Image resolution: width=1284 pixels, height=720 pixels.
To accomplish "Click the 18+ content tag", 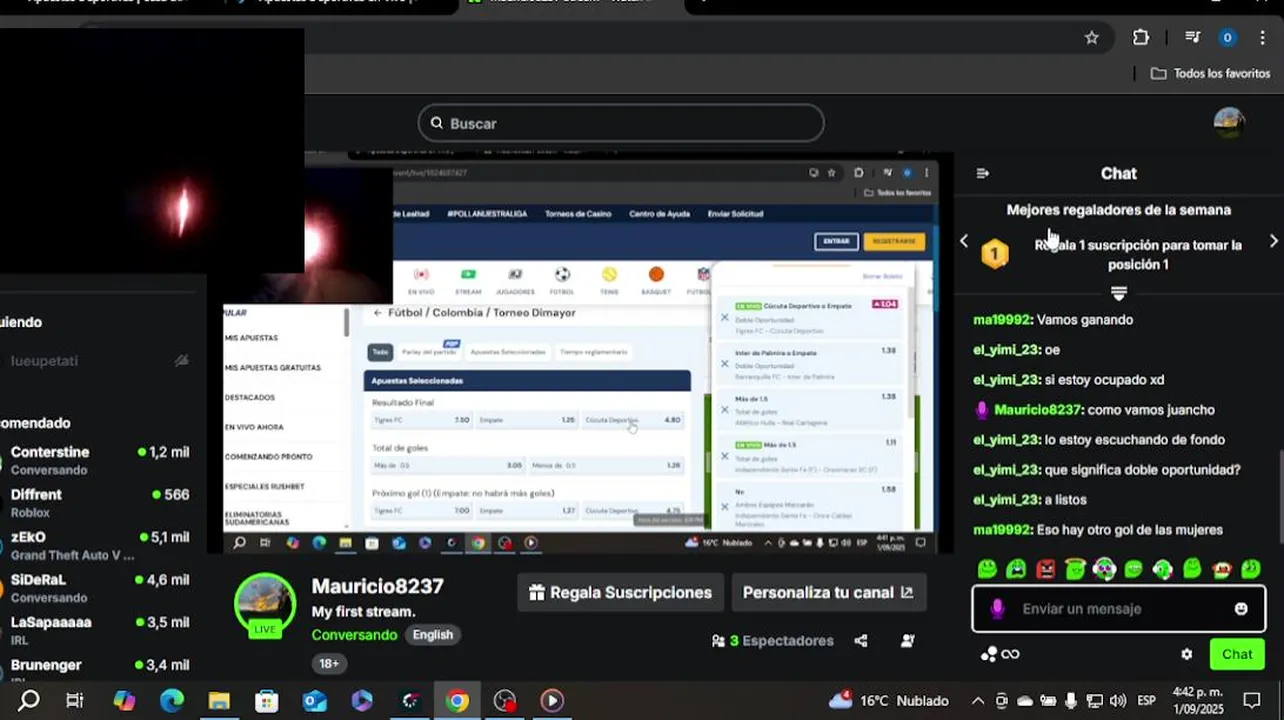I will [329, 663].
